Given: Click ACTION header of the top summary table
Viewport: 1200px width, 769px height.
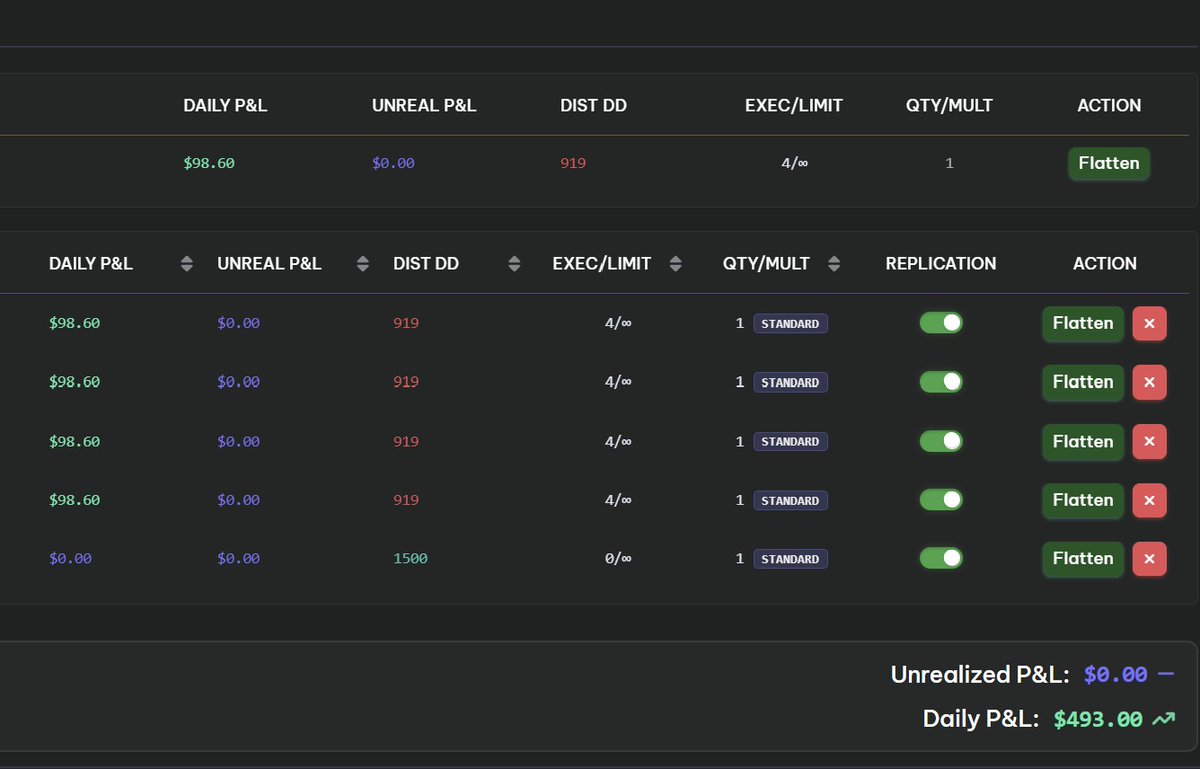Looking at the screenshot, I should tap(1109, 105).
